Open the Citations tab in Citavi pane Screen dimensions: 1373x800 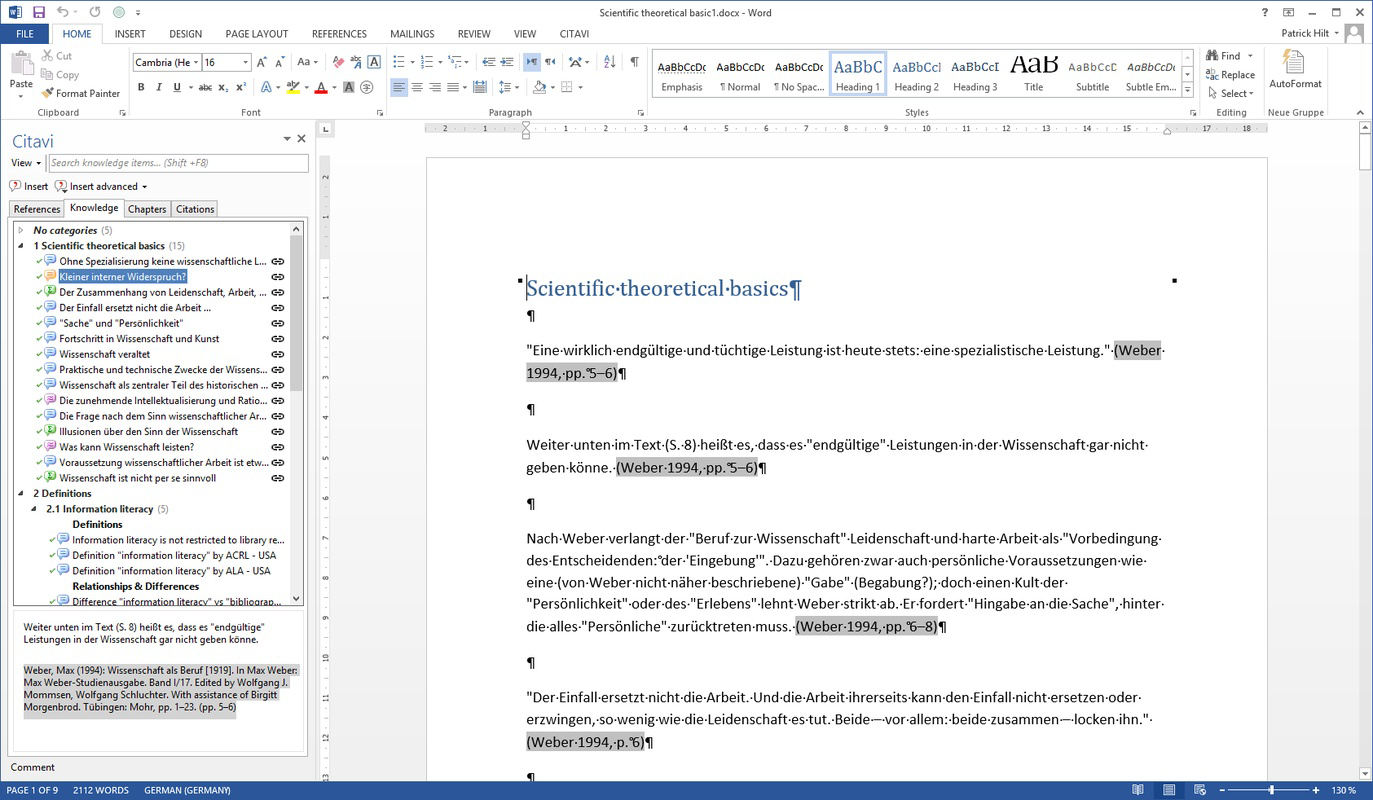pyautogui.click(x=195, y=209)
